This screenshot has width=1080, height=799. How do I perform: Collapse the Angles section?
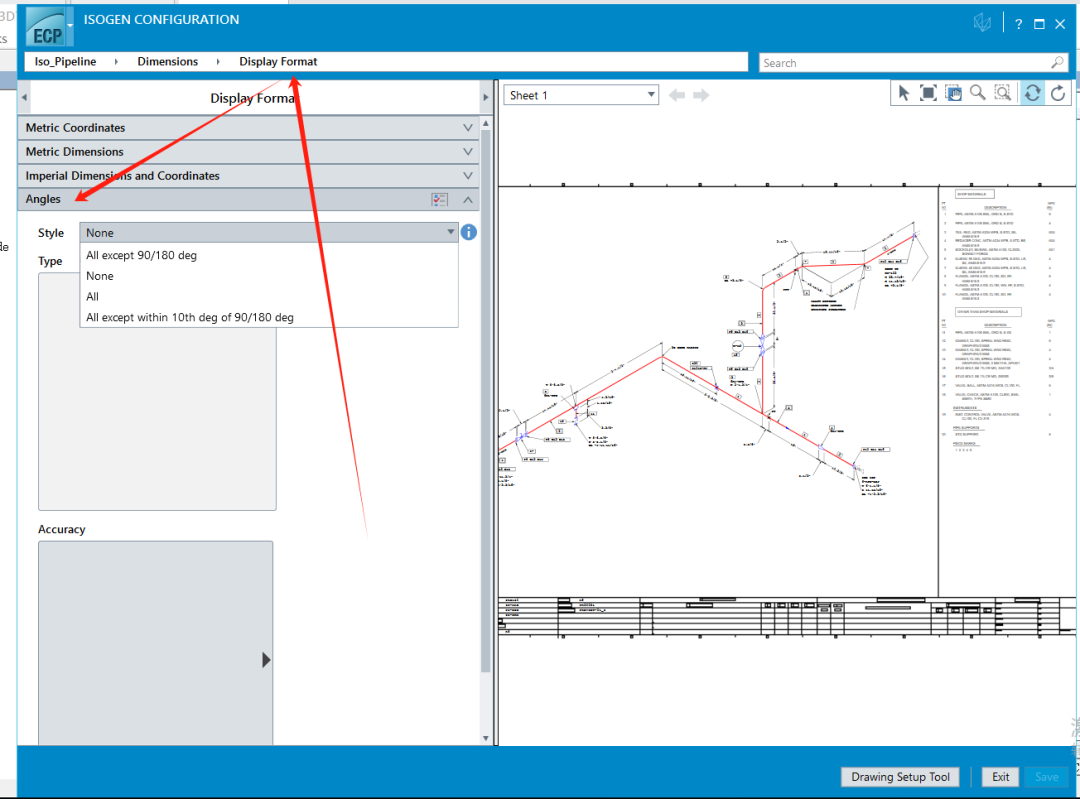(x=468, y=200)
